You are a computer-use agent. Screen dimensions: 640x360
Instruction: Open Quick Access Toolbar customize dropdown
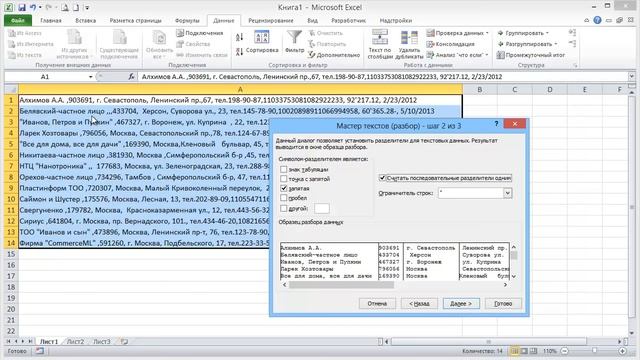click(x=87, y=7)
